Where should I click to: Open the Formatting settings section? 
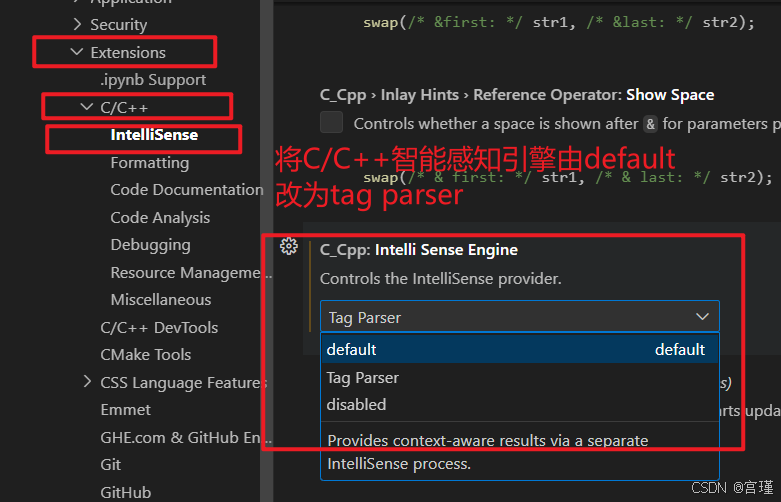149,163
